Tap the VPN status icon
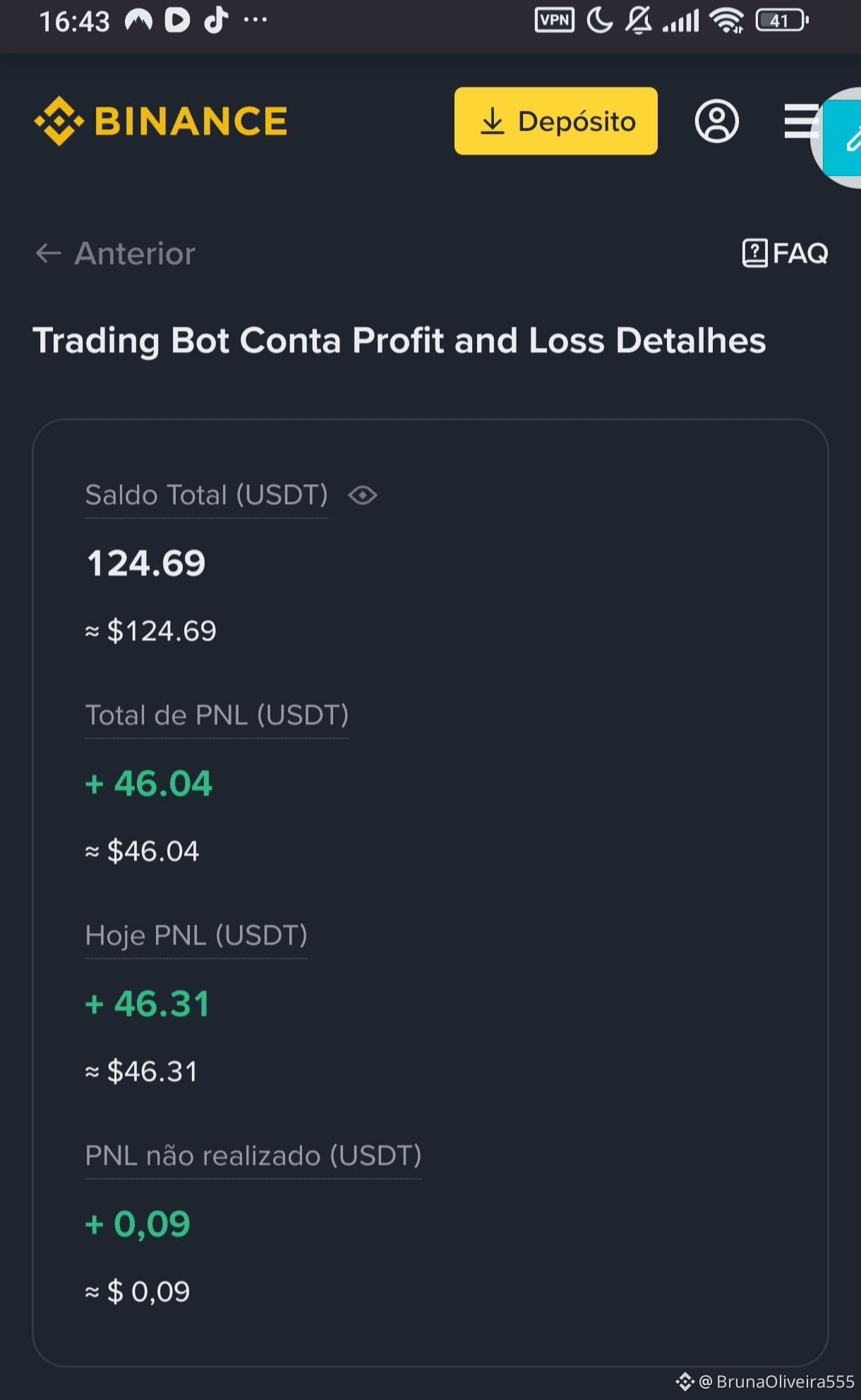861x1400 pixels. (x=555, y=20)
